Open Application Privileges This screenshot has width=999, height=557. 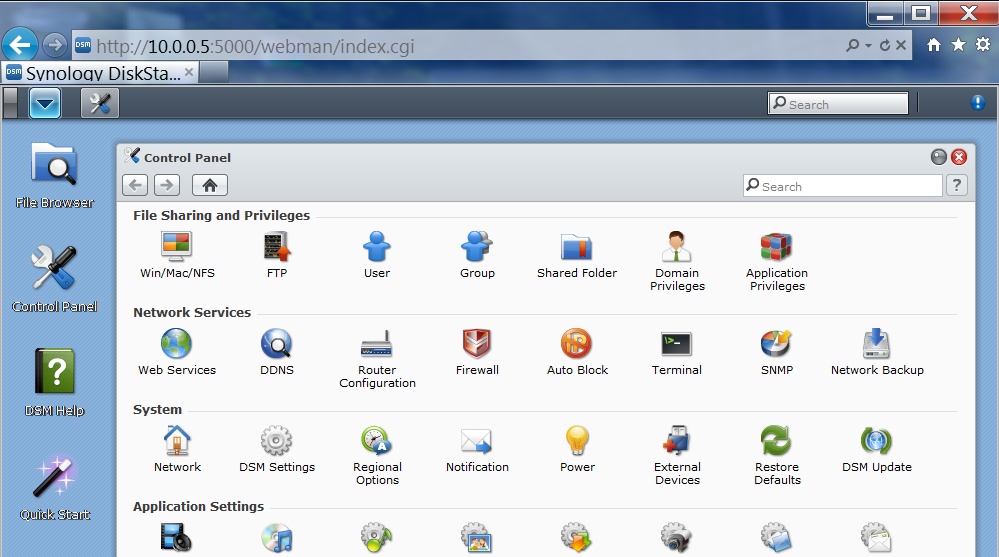tap(777, 261)
